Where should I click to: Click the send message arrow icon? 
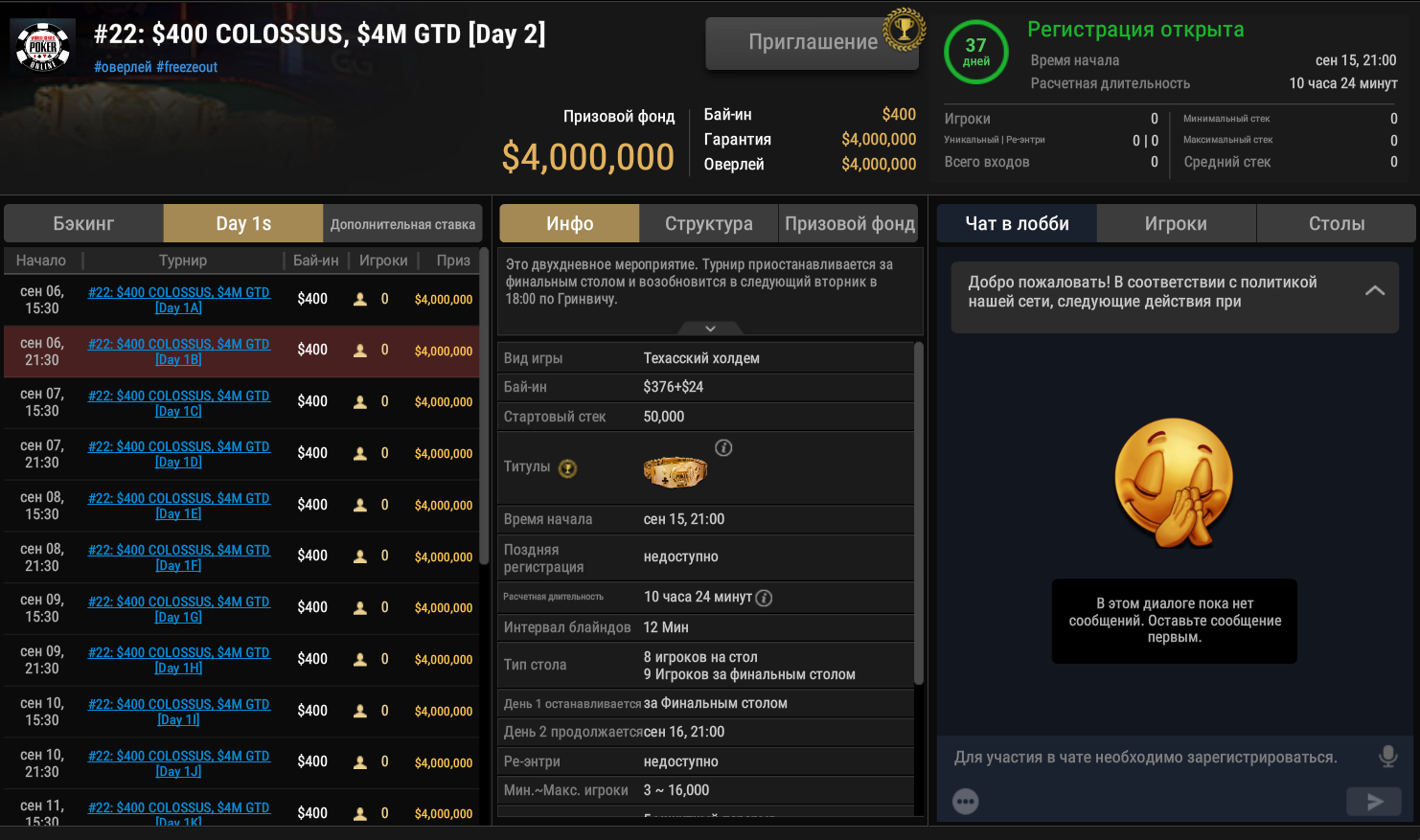[1374, 802]
